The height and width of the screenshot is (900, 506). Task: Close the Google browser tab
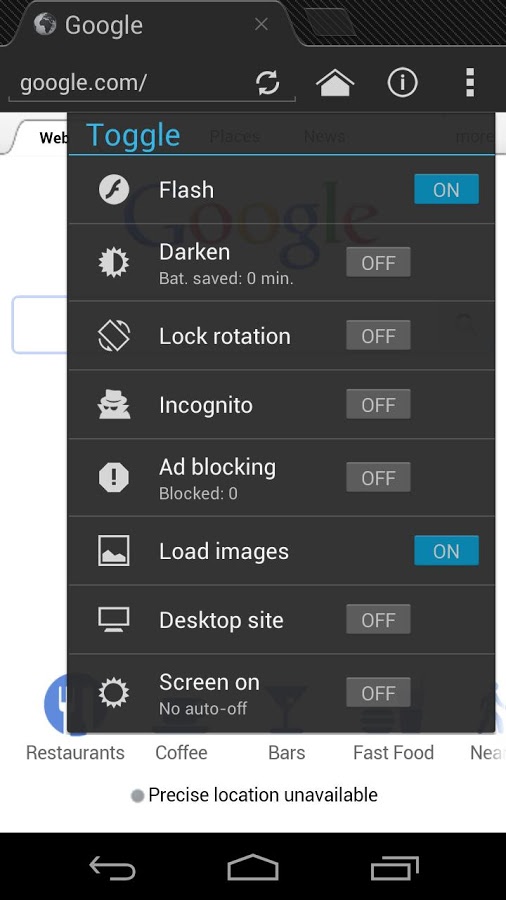(261, 25)
